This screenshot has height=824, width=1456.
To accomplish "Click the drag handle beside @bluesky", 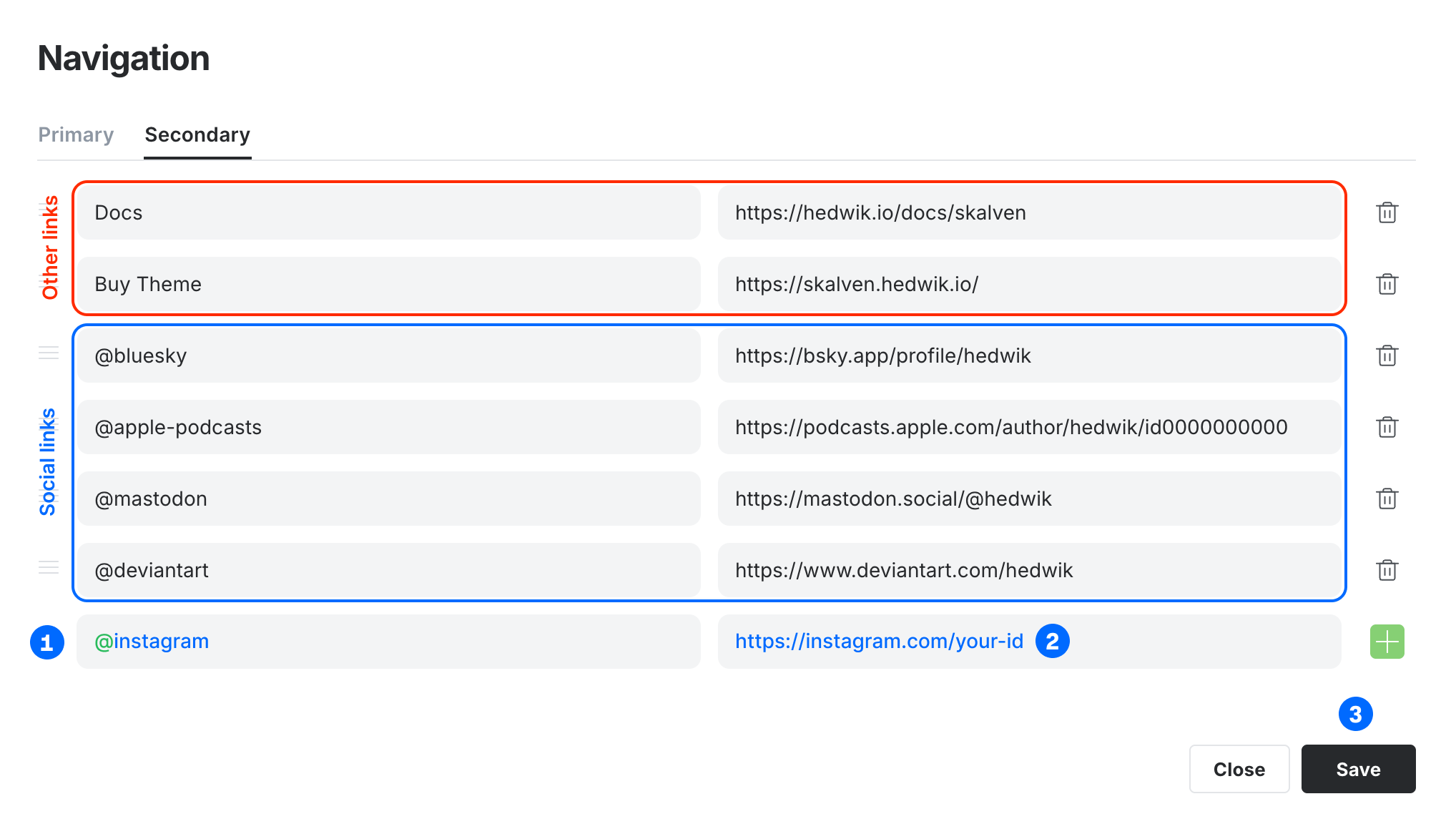I will (49, 353).
